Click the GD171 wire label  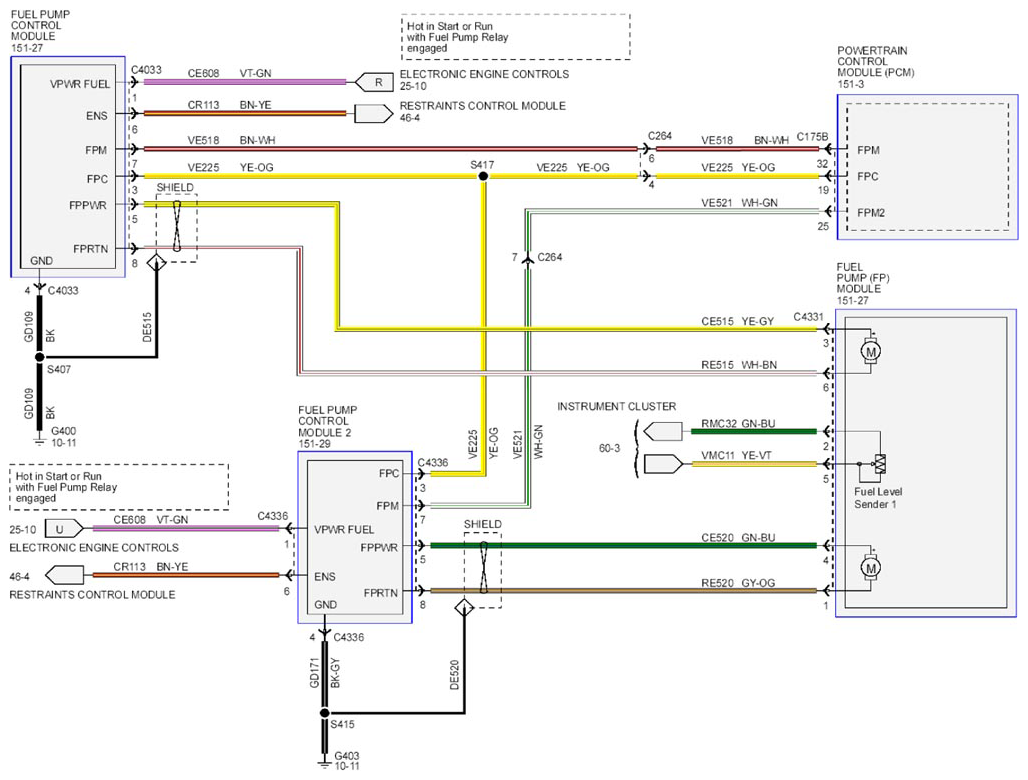pyautogui.click(x=314, y=673)
